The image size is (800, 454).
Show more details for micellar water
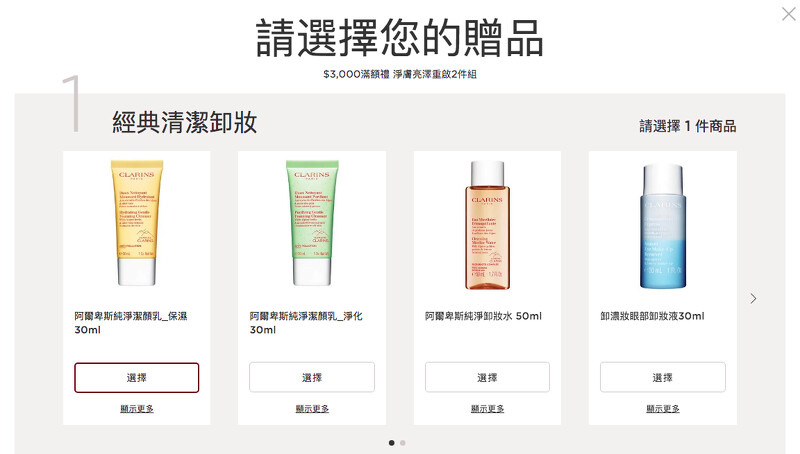click(x=487, y=409)
